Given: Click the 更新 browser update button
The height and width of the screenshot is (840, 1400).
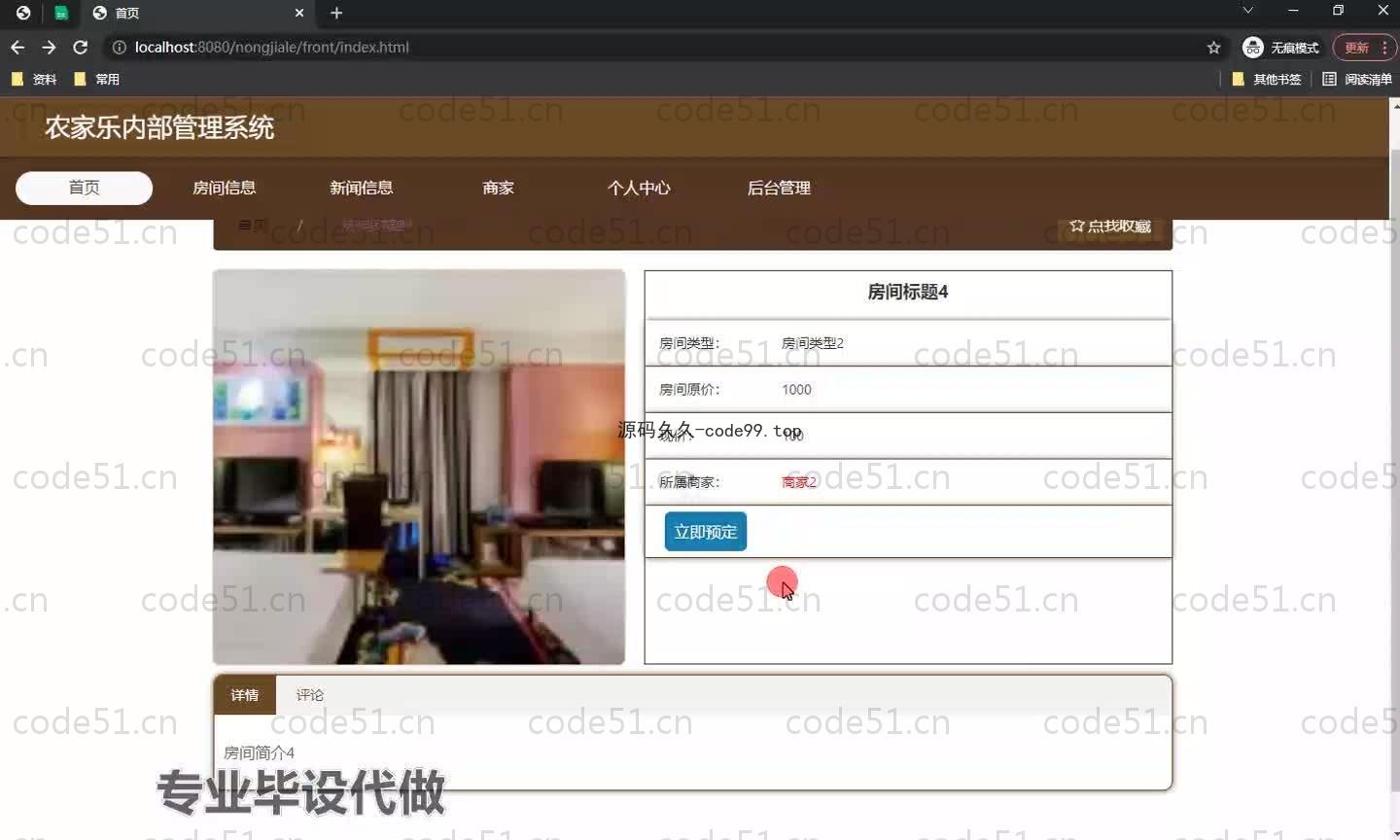Looking at the screenshot, I should (1356, 47).
